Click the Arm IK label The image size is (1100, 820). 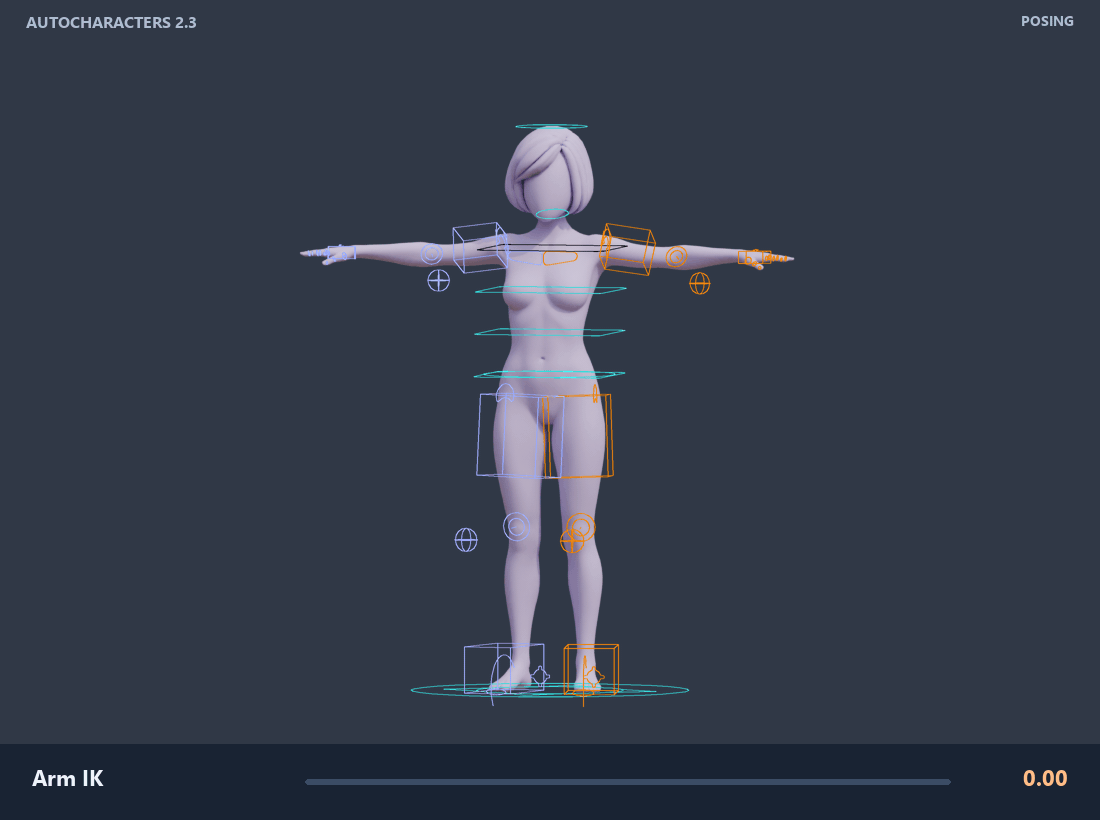point(68,779)
